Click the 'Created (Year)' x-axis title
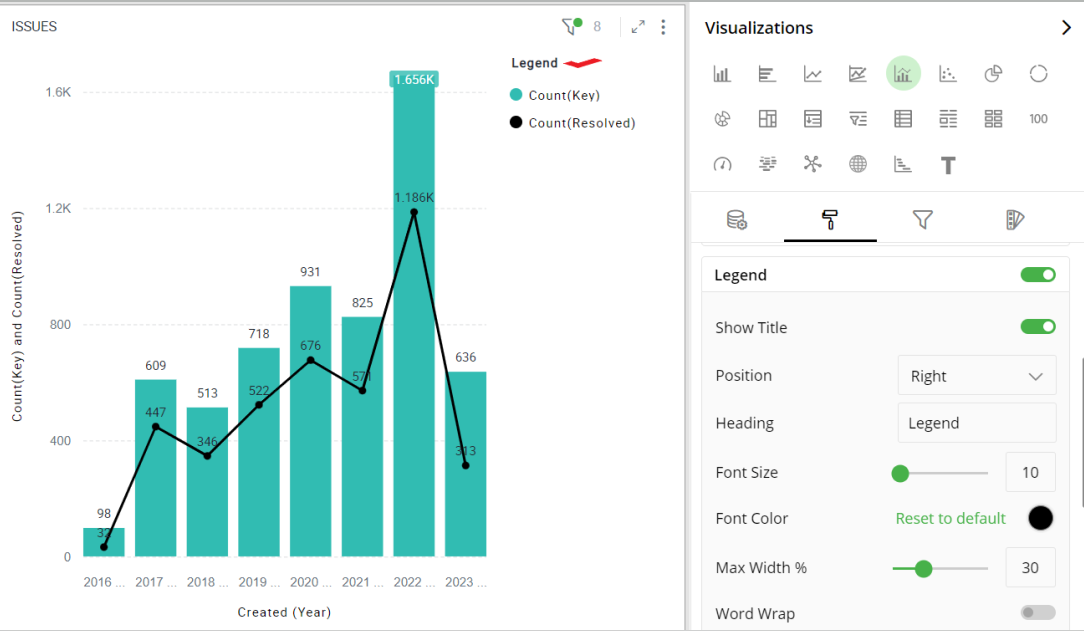This screenshot has height=631, width=1084. click(x=284, y=612)
